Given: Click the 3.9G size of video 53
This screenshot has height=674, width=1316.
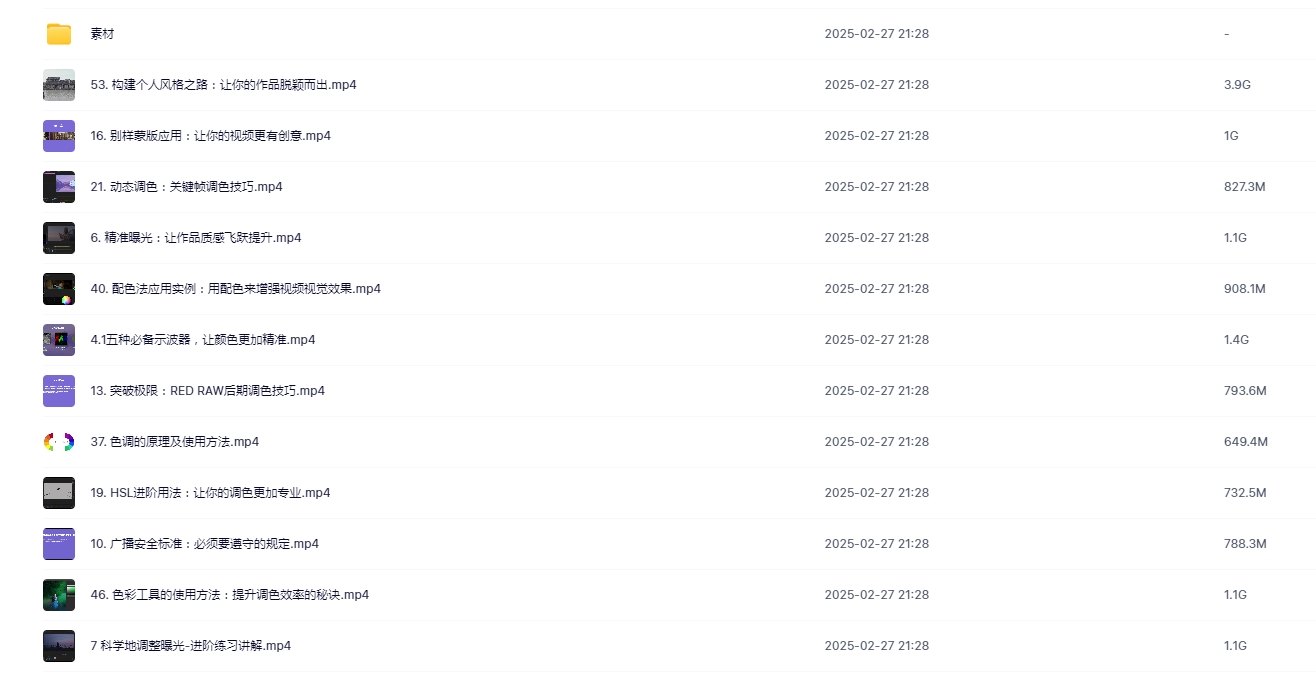Looking at the screenshot, I should click(1237, 85).
